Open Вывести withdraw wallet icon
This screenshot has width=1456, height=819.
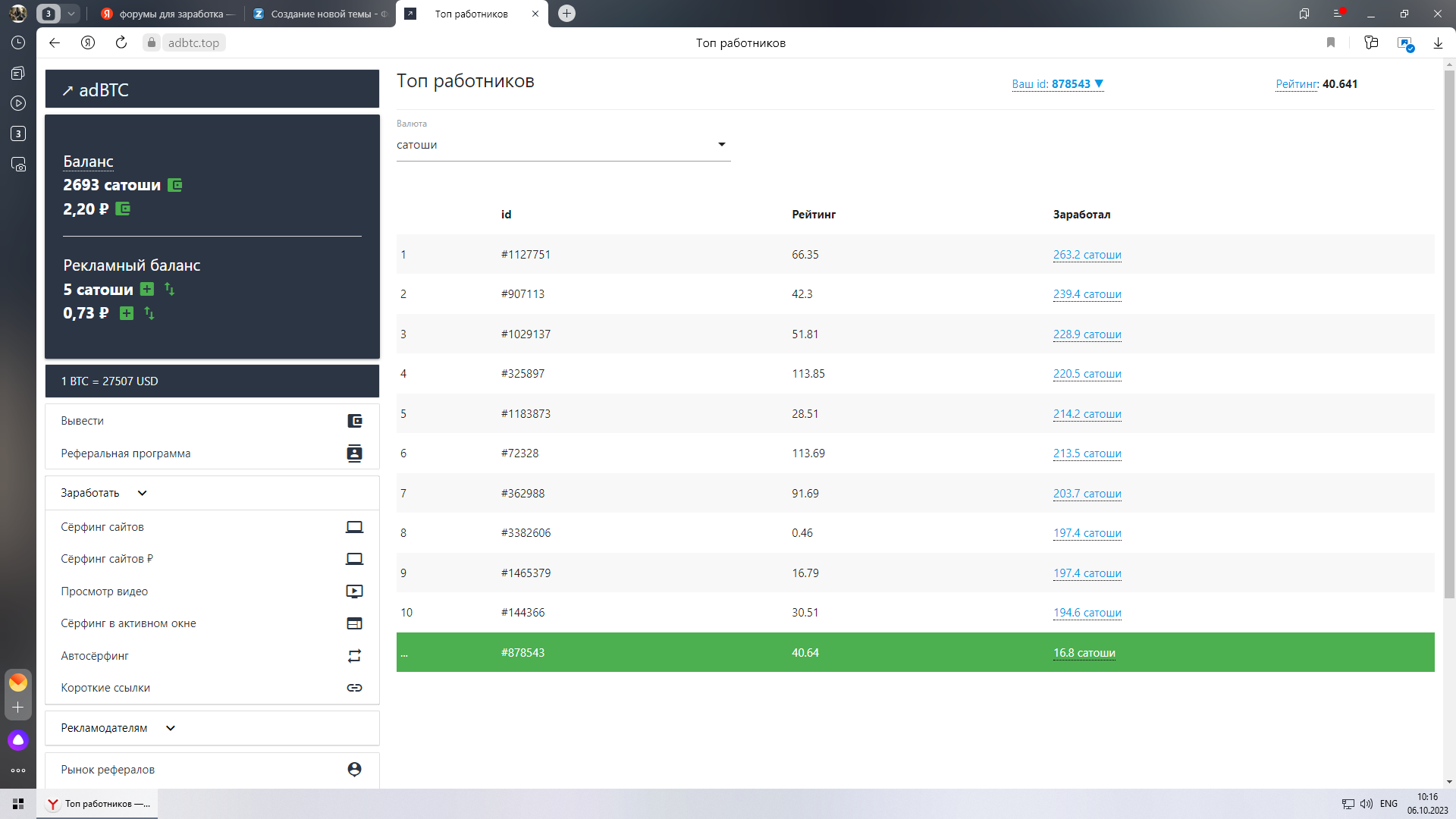pos(354,421)
